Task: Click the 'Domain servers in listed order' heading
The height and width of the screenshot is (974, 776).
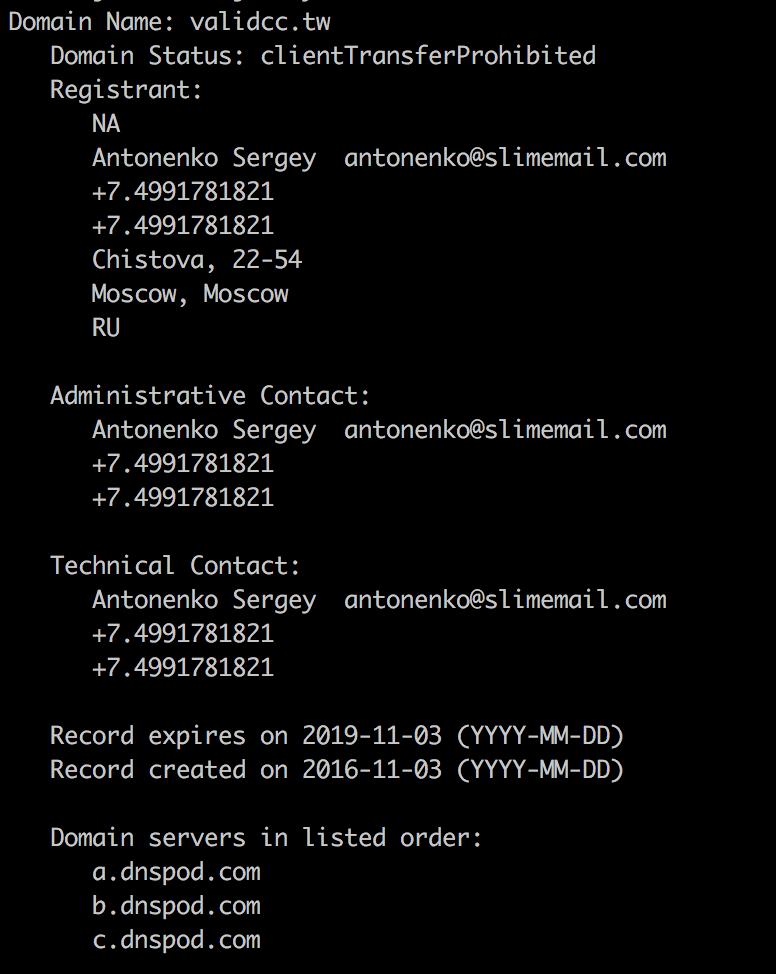Action: pyautogui.click(x=266, y=837)
